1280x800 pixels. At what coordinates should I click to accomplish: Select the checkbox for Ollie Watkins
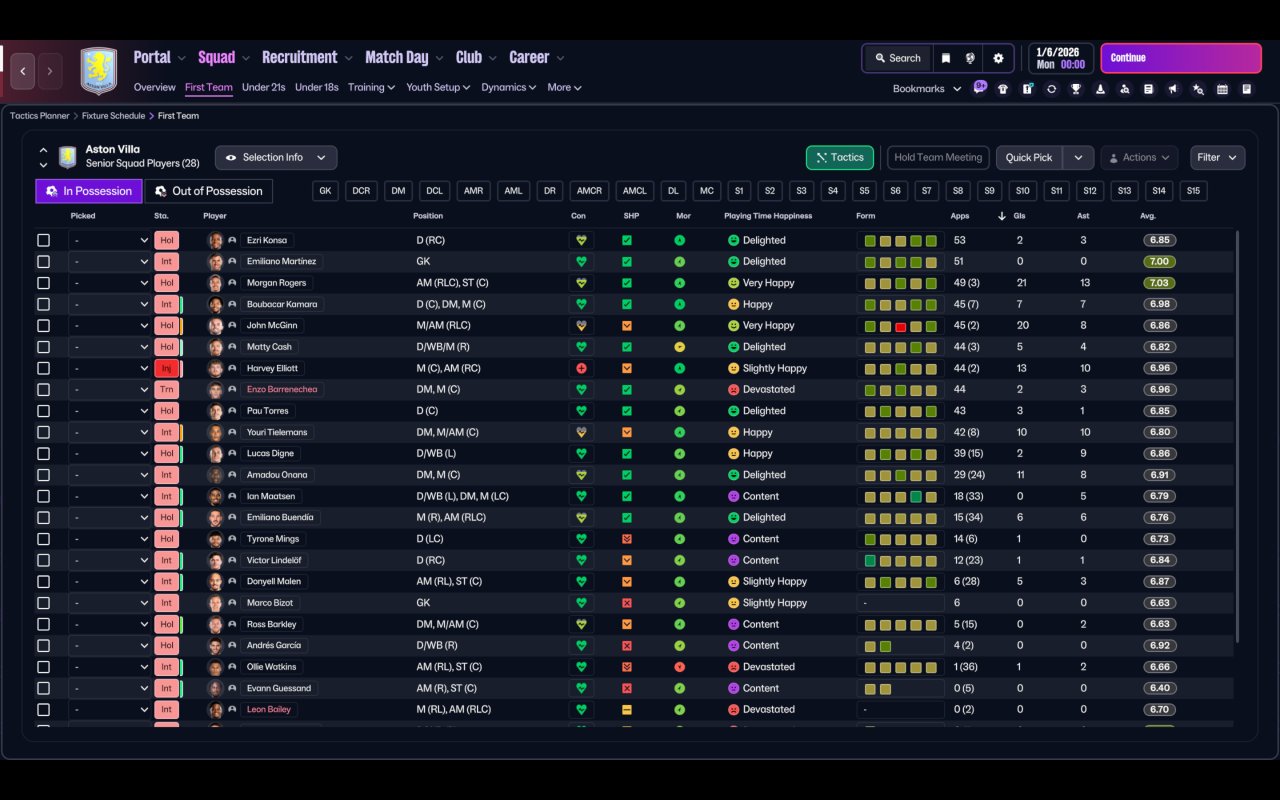43,667
